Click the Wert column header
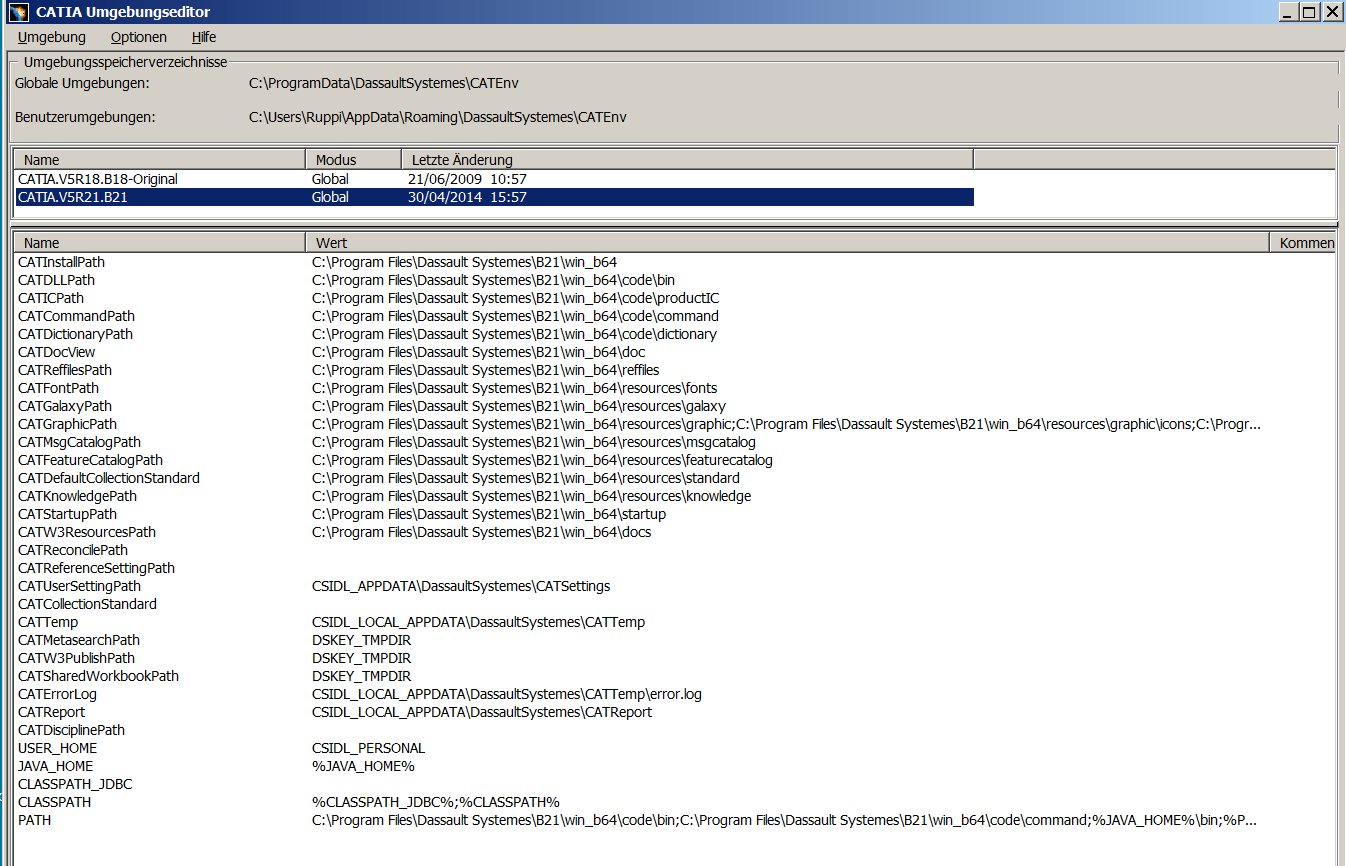 pyautogui.click(x=787, y=243)
